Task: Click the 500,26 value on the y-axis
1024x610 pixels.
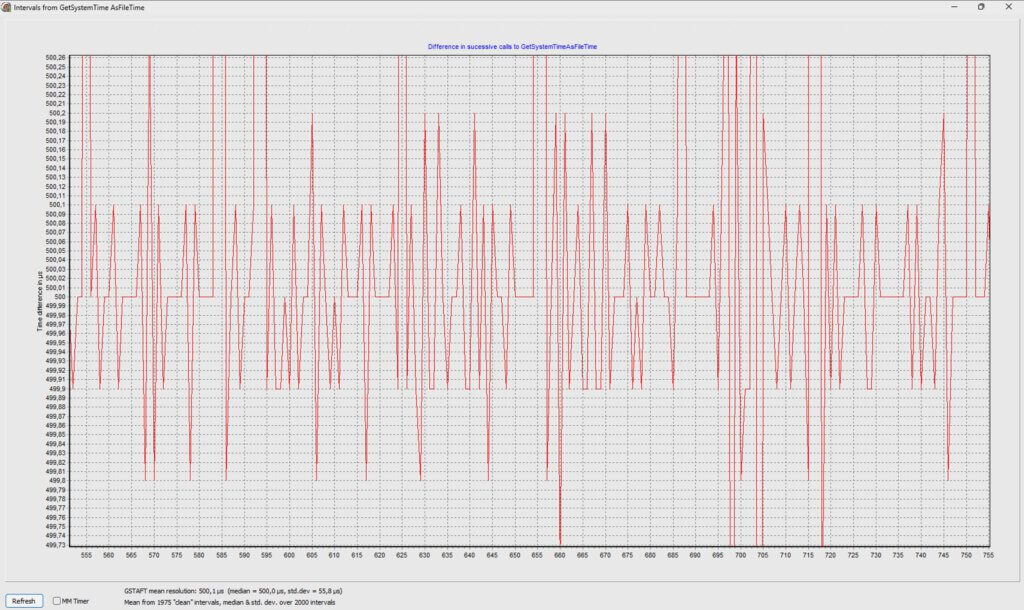Action: (x=56, y=57)
